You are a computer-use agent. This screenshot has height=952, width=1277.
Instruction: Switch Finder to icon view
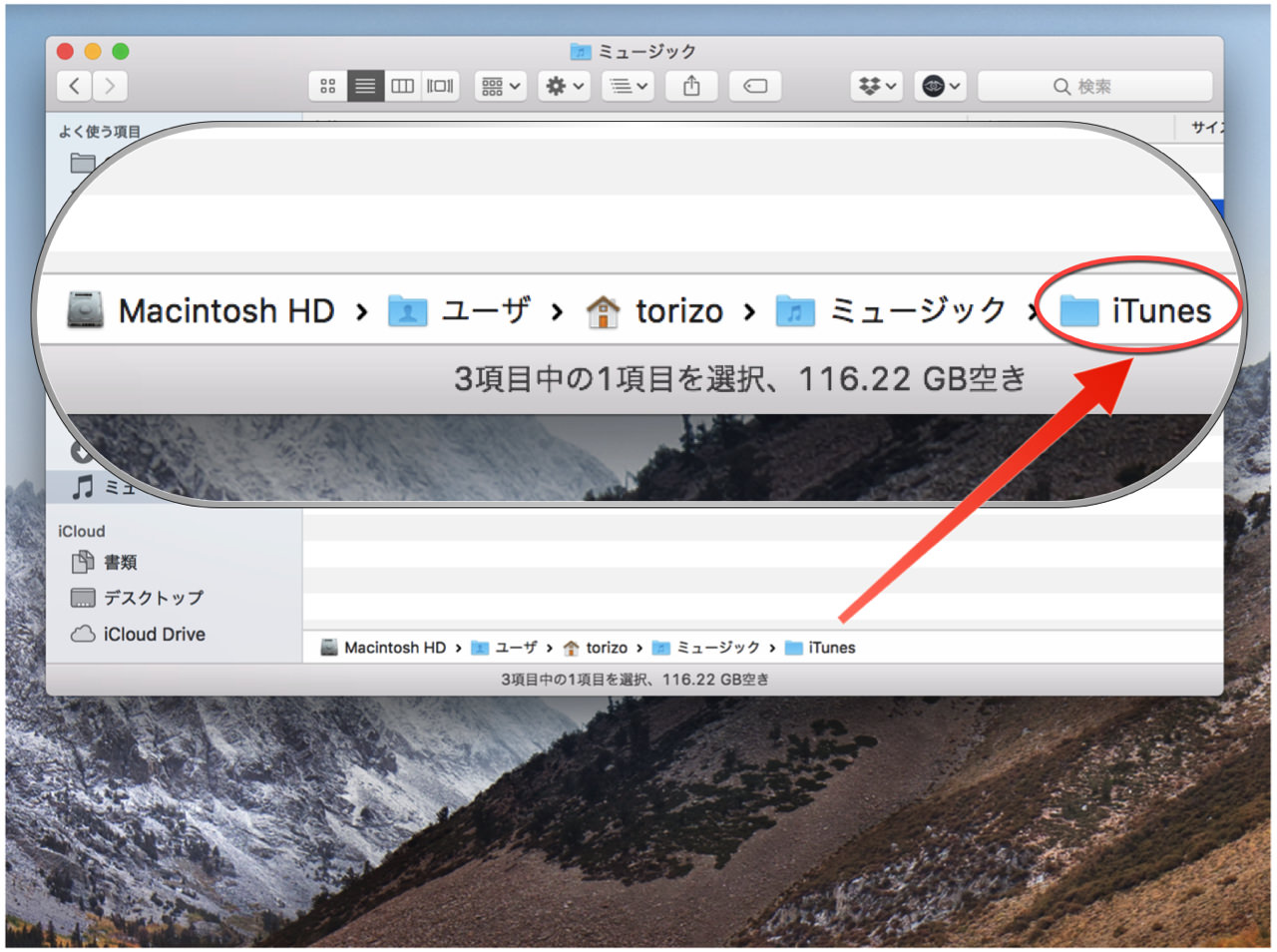(327, 86)
